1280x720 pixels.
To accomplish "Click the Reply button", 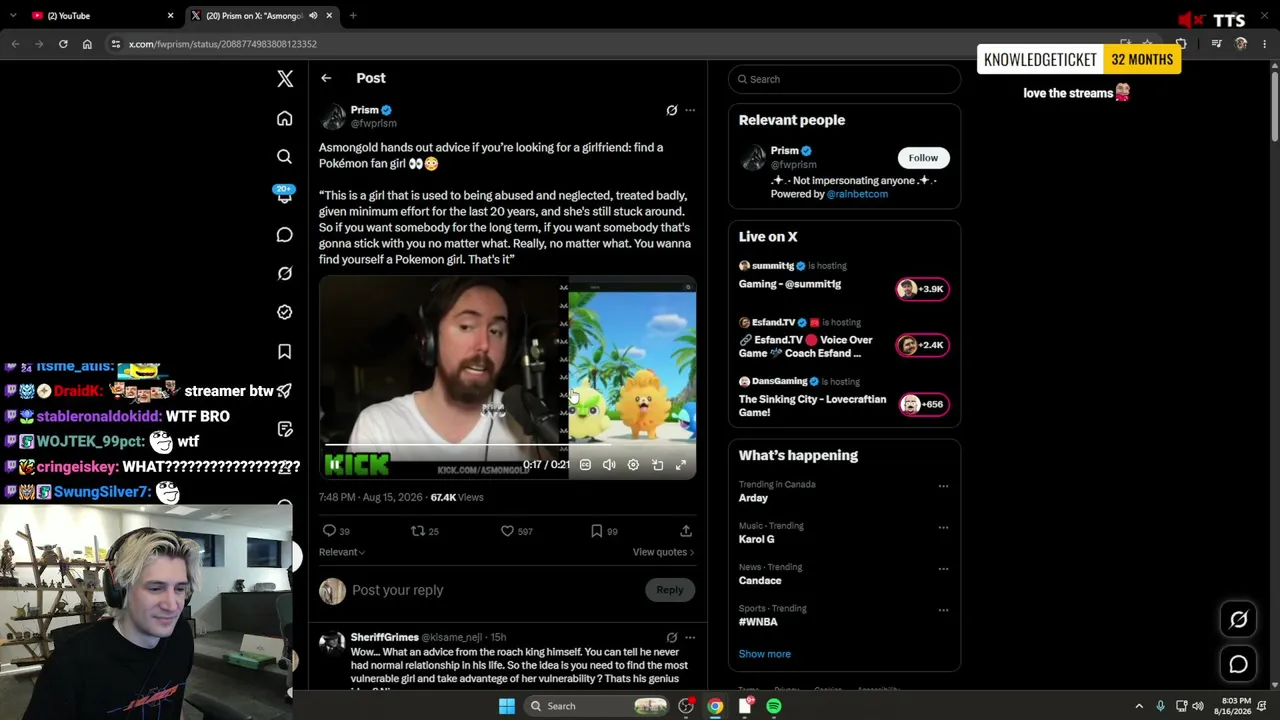I will (x=669, y=590).
